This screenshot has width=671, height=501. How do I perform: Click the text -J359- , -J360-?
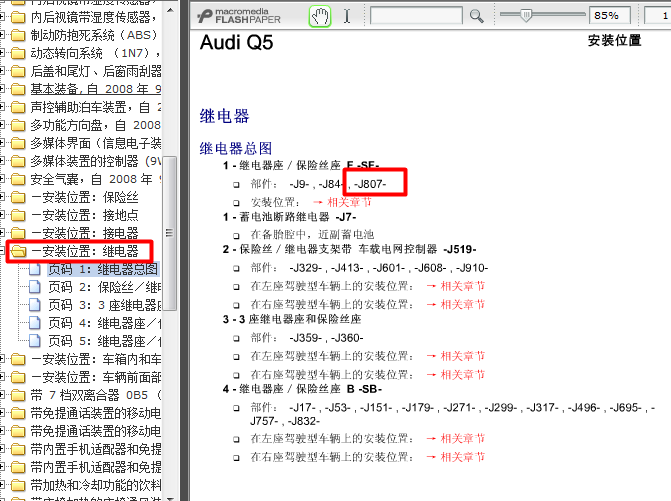coord(327,338)
